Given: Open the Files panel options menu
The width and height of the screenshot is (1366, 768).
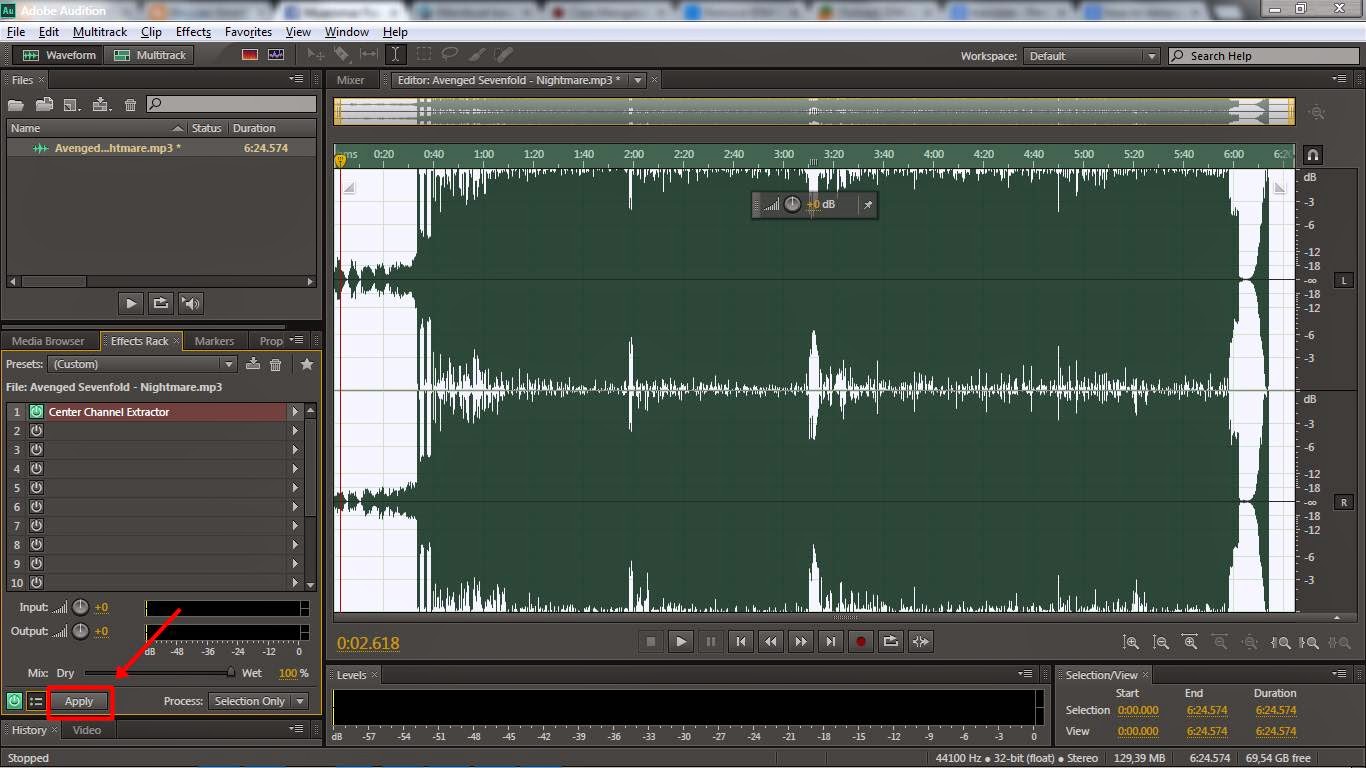Looking at the screenshot, I should [297, 79].
